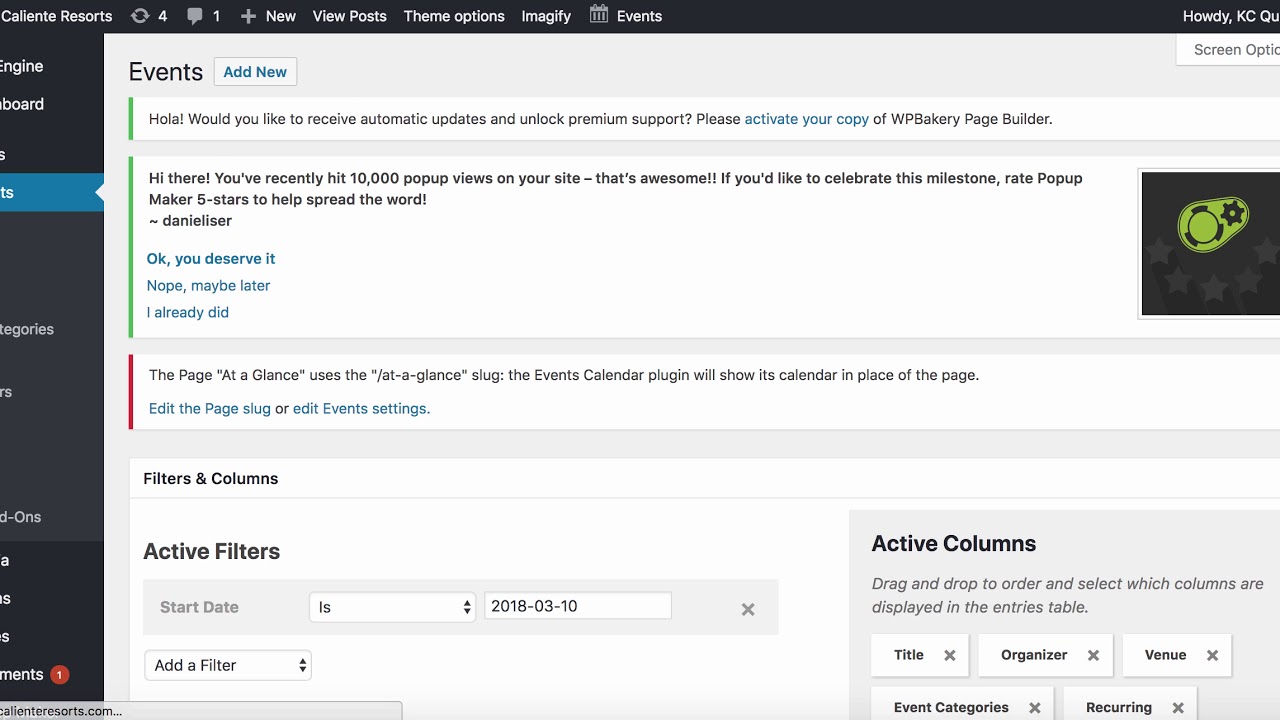Click the 'Nope, maybe later' link
This screenshot has height=720, width=1280.
(x=209, y=286)
